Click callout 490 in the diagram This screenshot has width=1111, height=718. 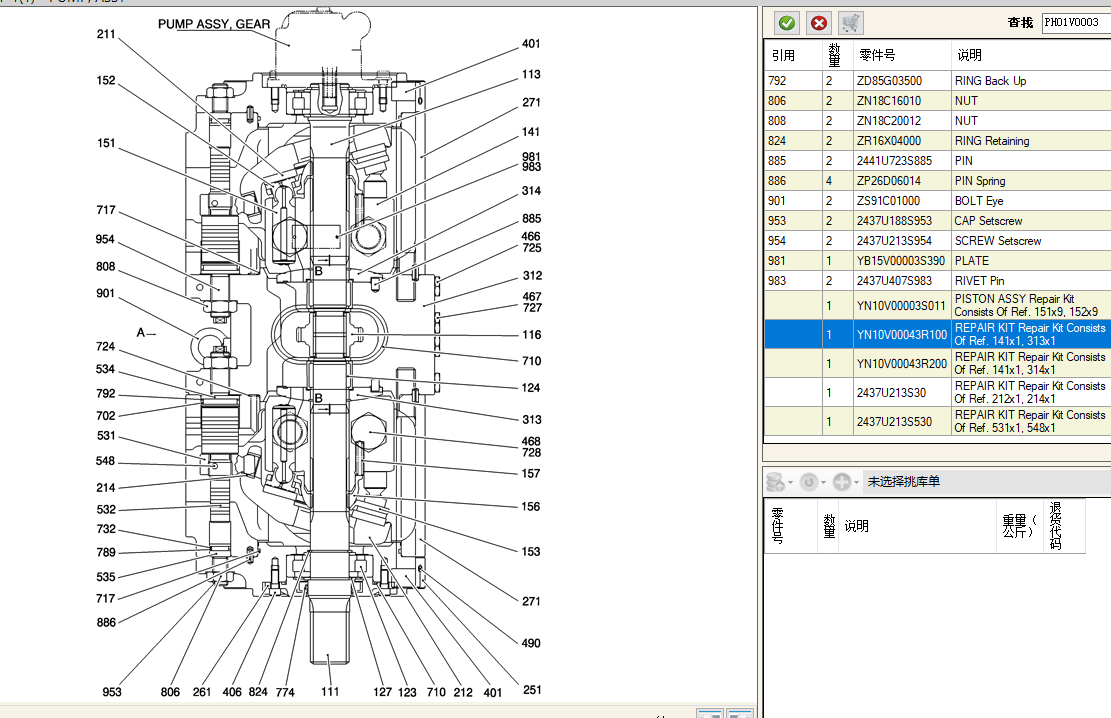531,644
